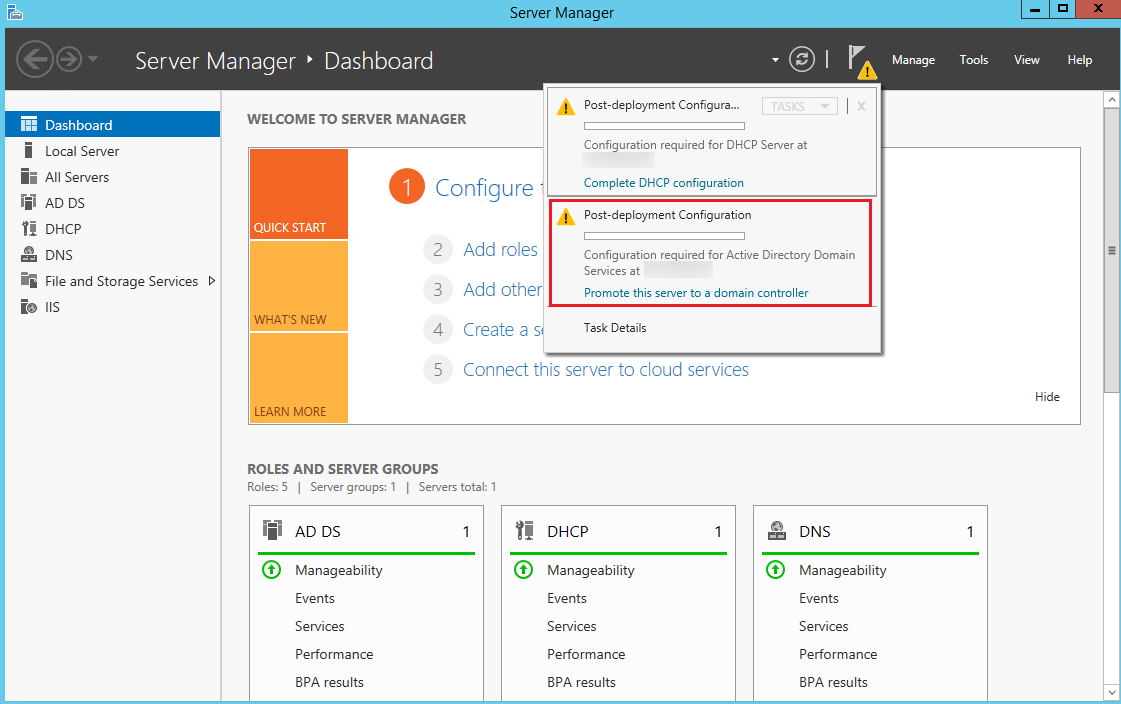The image size is (1121, 704).
Task: Open AD DS BPA results
Action: click(x=329, y=682)
